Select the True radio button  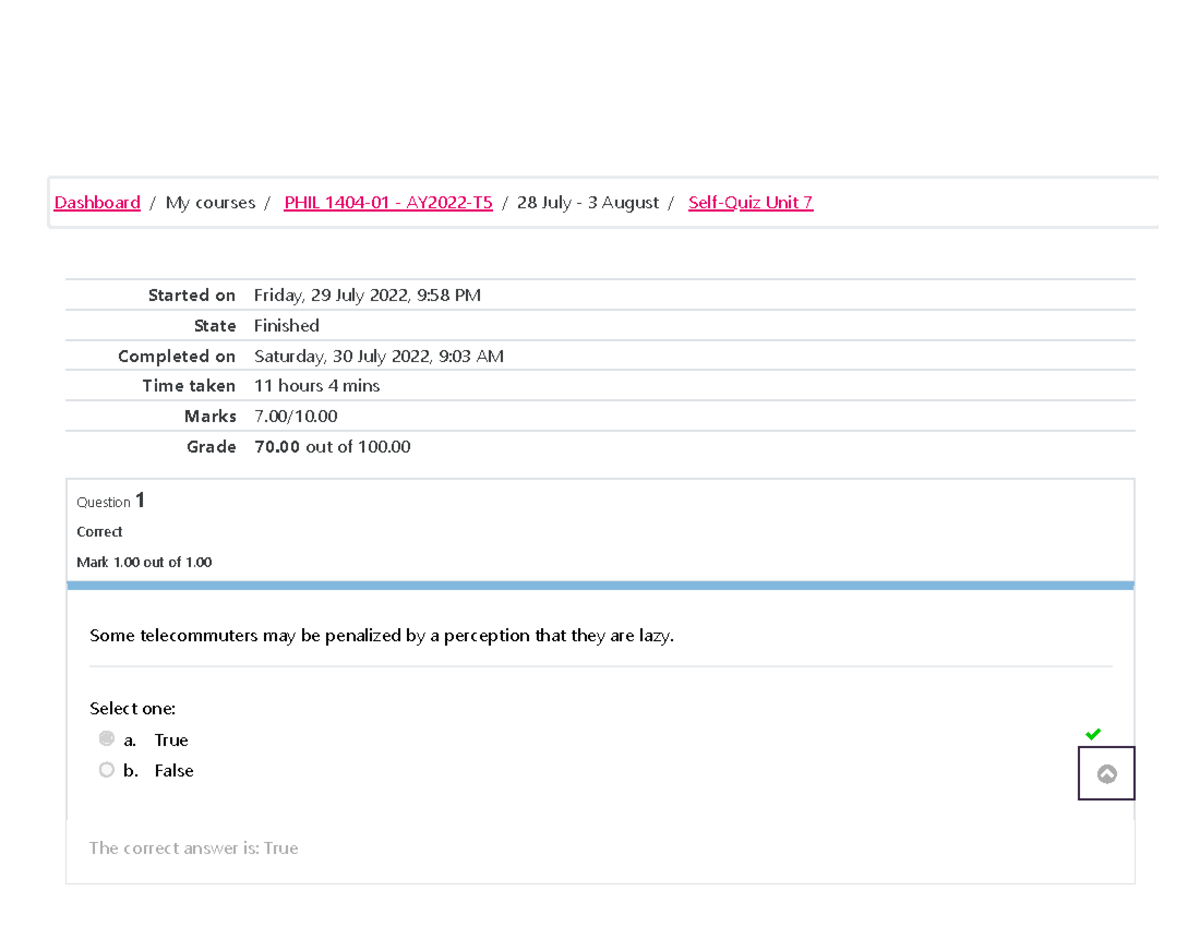pyautogui.click(x=107, y=739)
